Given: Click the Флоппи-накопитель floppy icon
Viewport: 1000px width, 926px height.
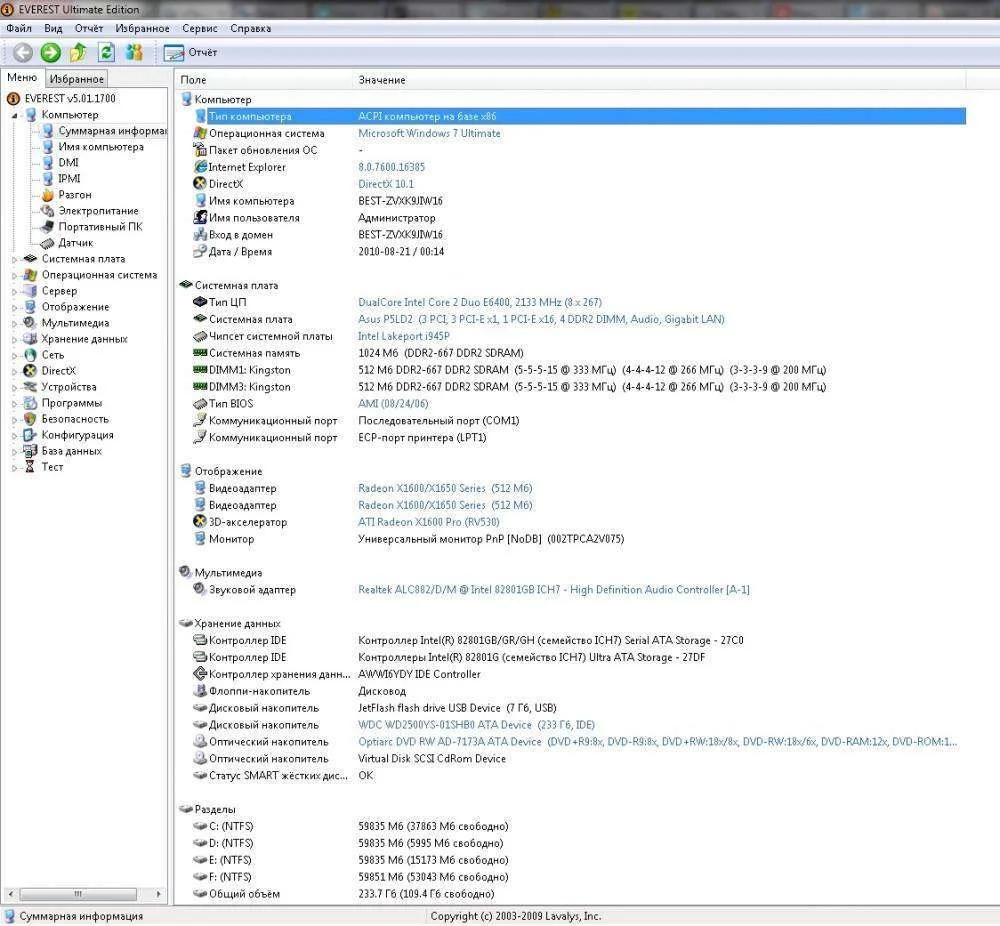Looking at the screenshot, I should tap(200, 691).
